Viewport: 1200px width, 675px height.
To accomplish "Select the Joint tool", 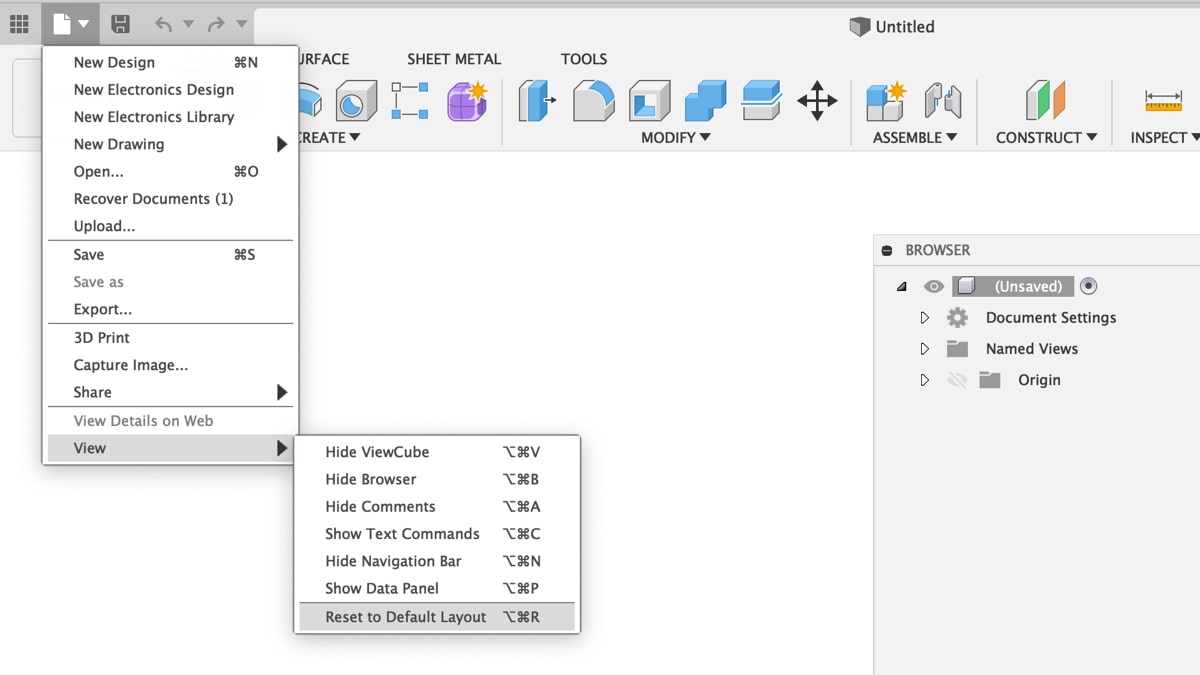I will pos(943,101).
